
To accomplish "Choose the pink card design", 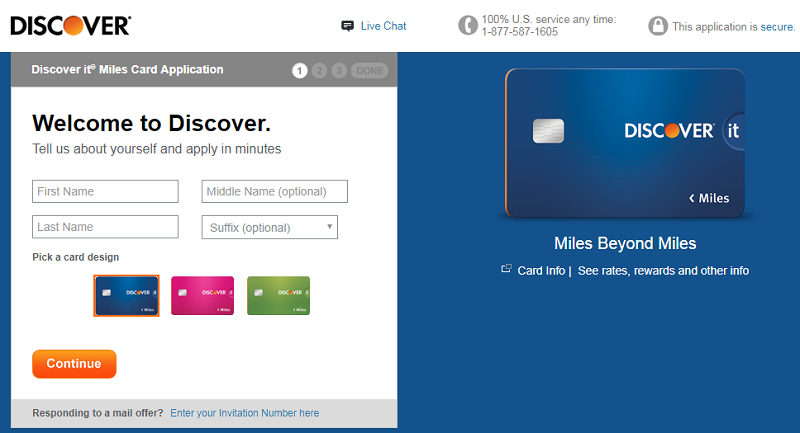I will 203,296.
